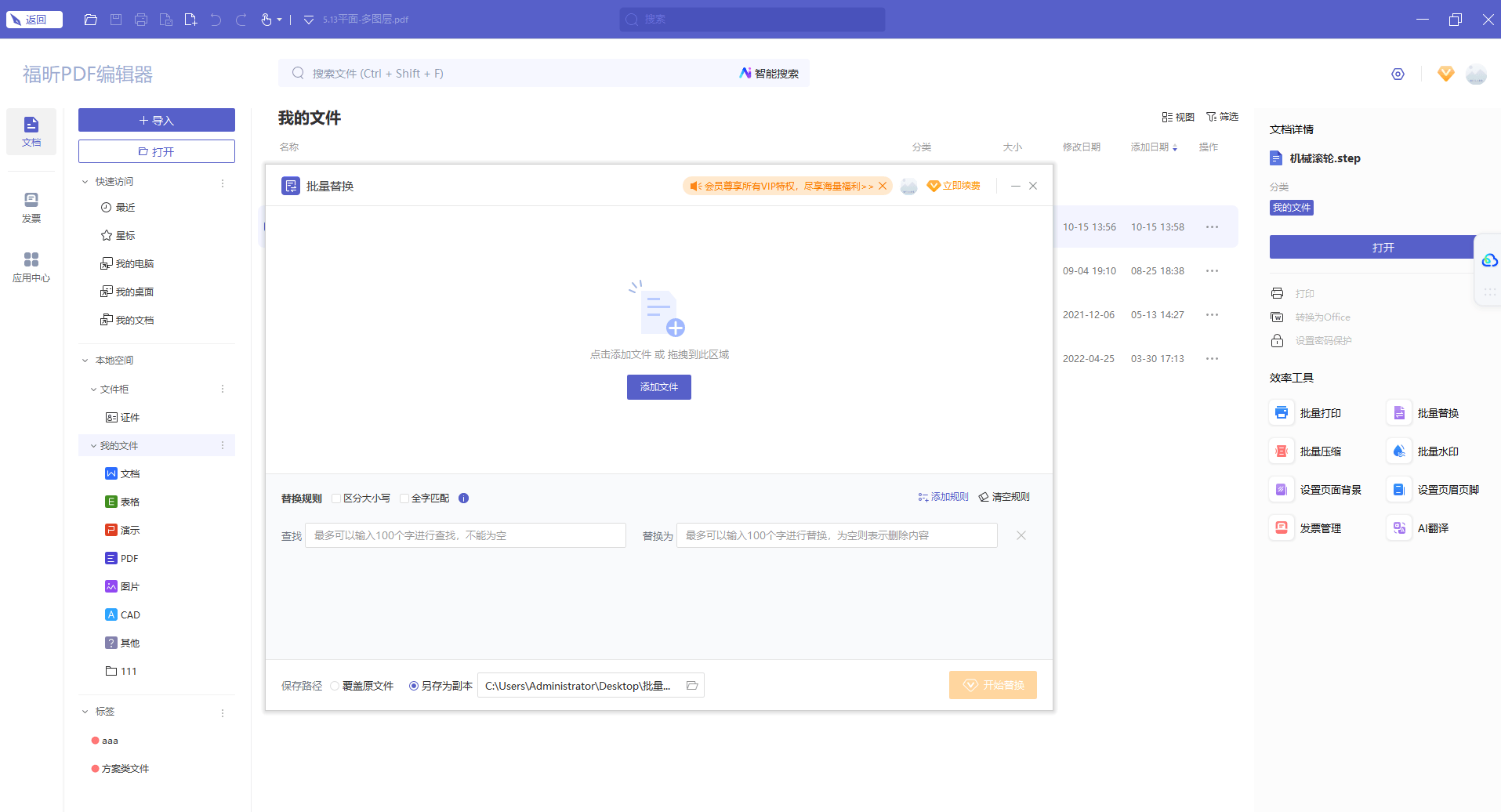This screenshot has height=812, width=1501.
Task: Open 我的电脑 location
Action: [127, 264]
